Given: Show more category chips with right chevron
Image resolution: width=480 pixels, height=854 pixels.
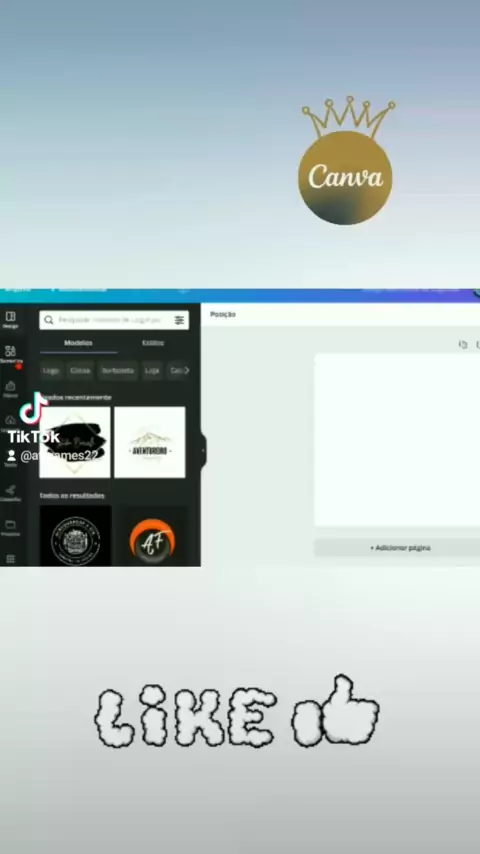Looking at the screenshot, I should [187, 370].
